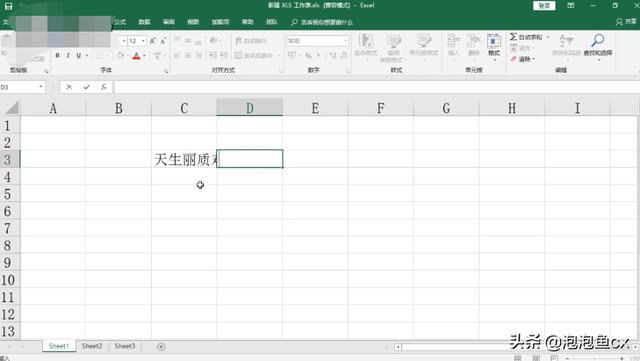This screenshot has width=640, height=361.
Task: Open the Data (数据) ribbon tab
Action: pos(144,22)
